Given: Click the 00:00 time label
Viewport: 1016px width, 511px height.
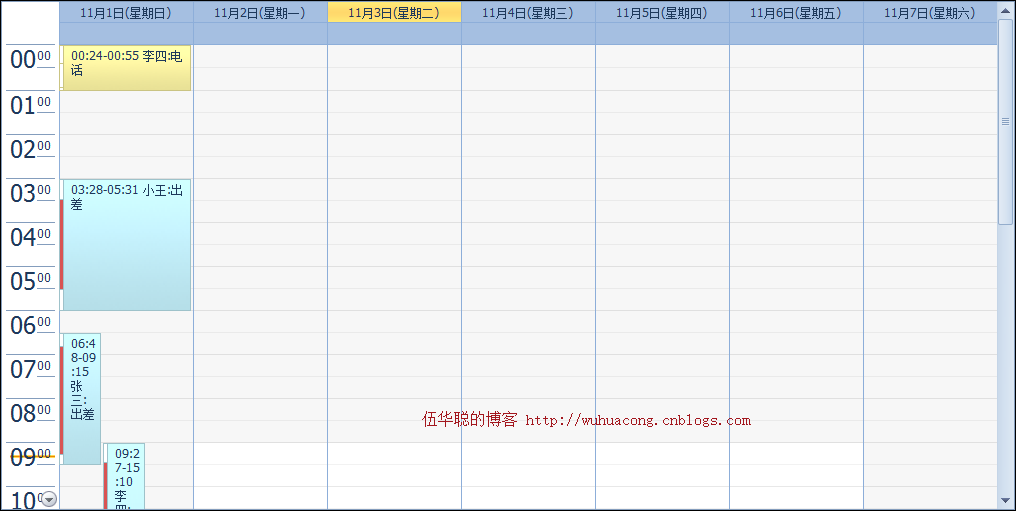Looking at the screenshot, I should (30, 60).
